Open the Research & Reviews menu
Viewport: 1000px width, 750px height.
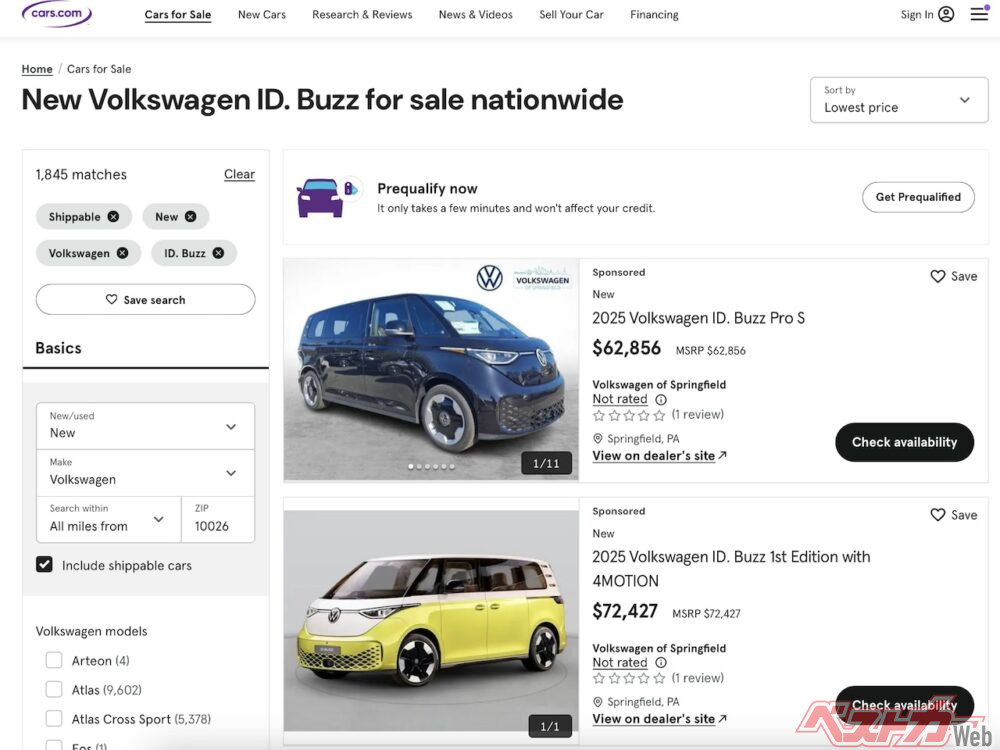click(362, 15)
